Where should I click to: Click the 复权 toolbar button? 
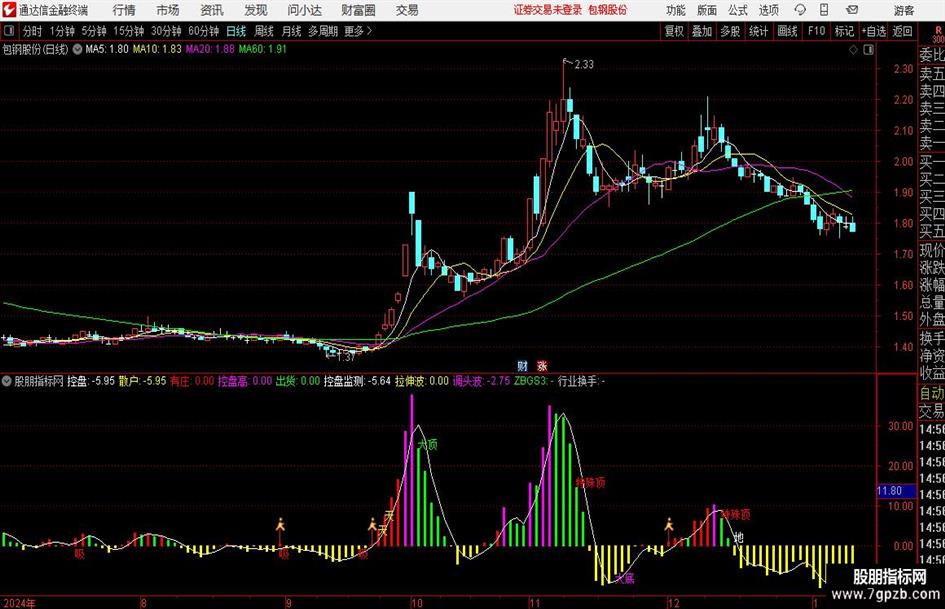[x=674, y=31]
